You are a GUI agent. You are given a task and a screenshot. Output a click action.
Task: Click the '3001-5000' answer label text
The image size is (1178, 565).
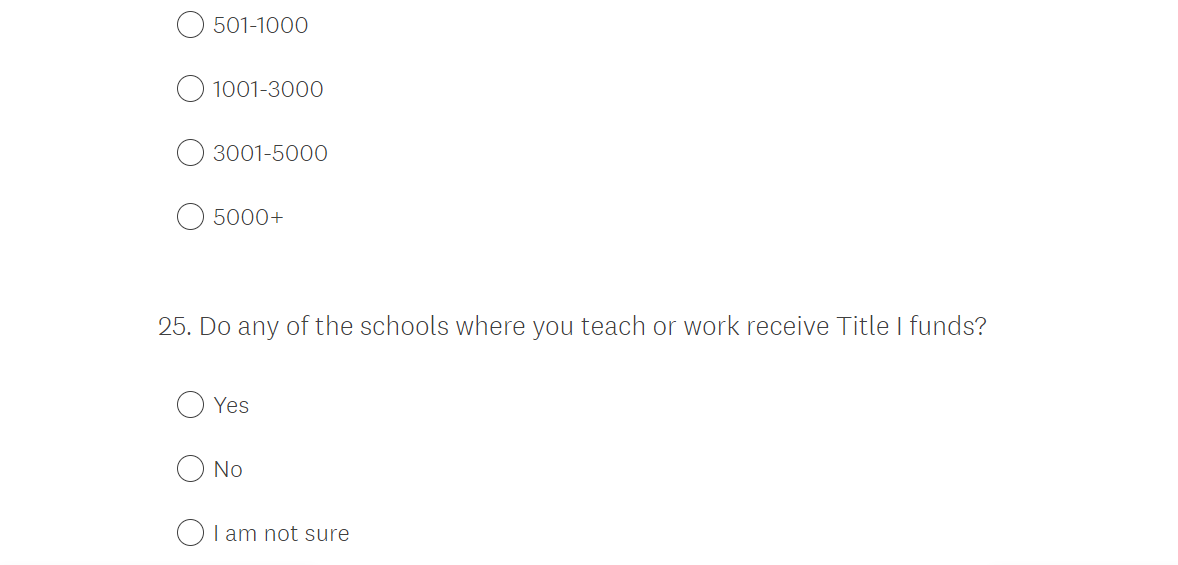[270, 153]
